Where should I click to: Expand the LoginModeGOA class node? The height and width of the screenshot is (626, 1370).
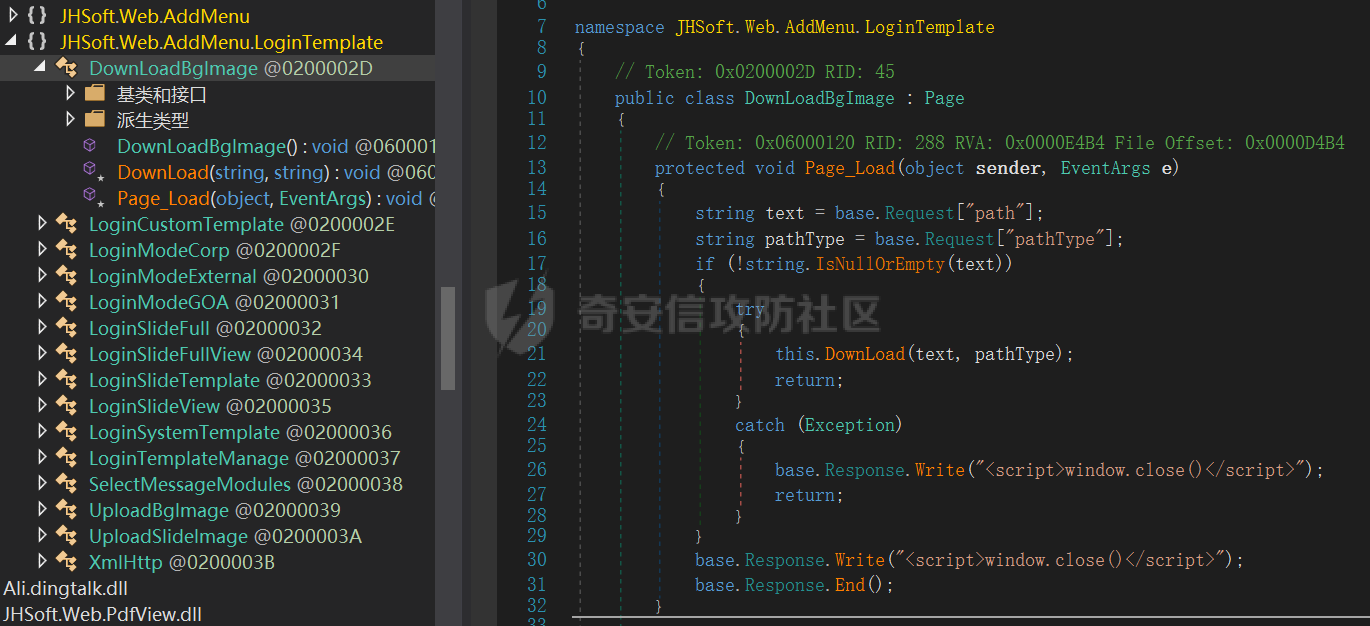[42, 302]
